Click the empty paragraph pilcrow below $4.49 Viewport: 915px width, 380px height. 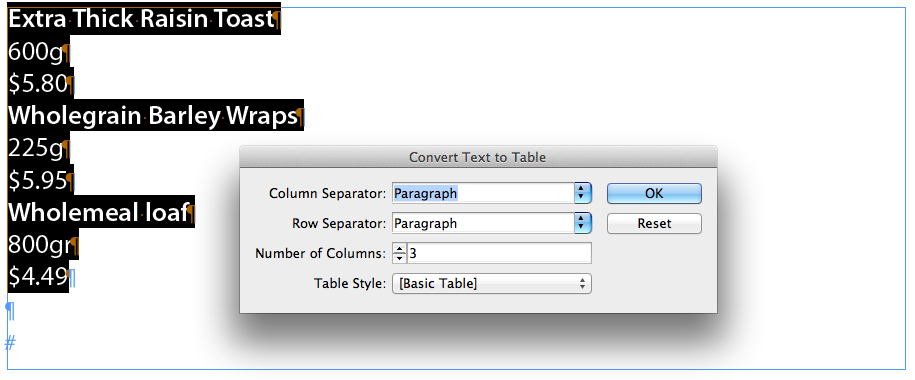tap(11, 312)
